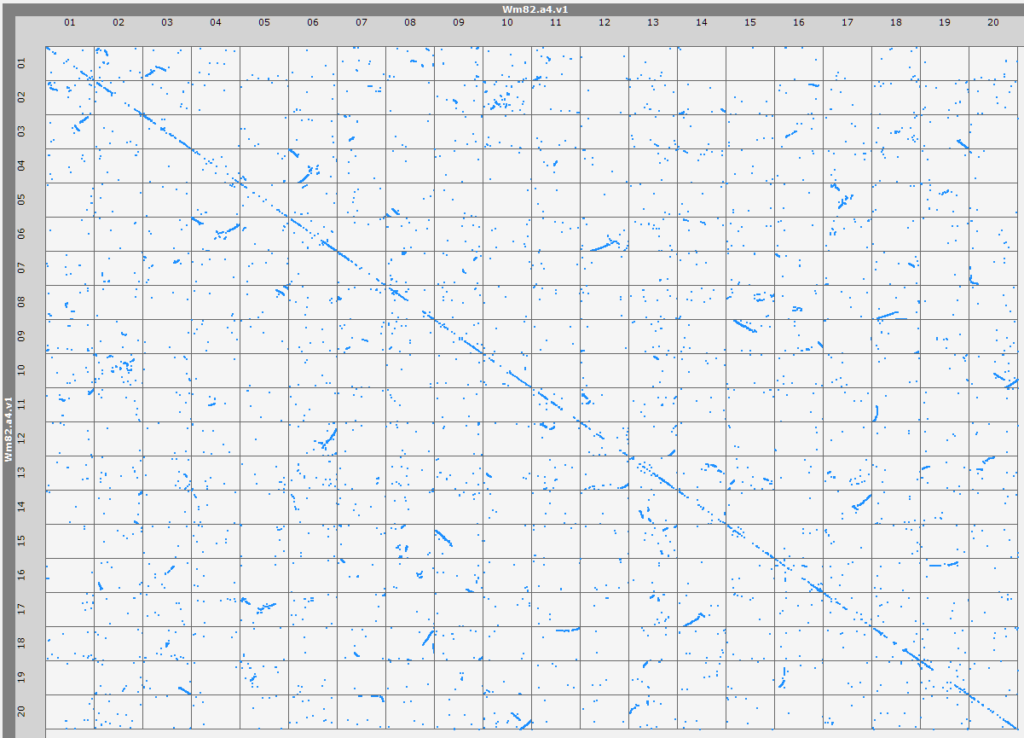The image size is (1024, 738).
Task: Select column label 10 on the top axis
Action: pos(507,22)
